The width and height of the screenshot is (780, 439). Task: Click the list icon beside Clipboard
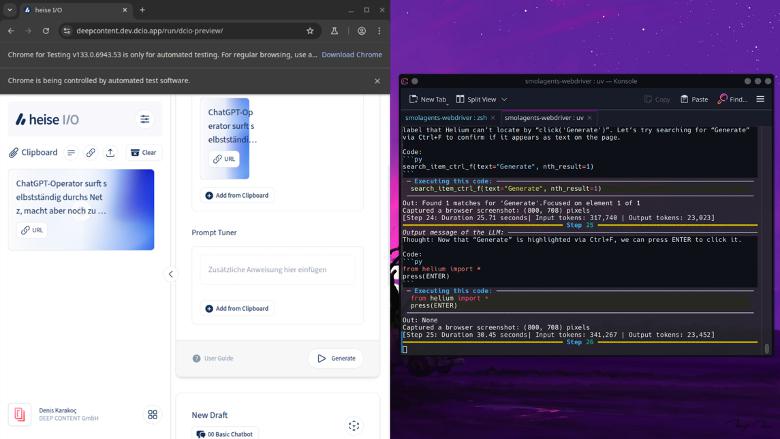pos(71,153)
